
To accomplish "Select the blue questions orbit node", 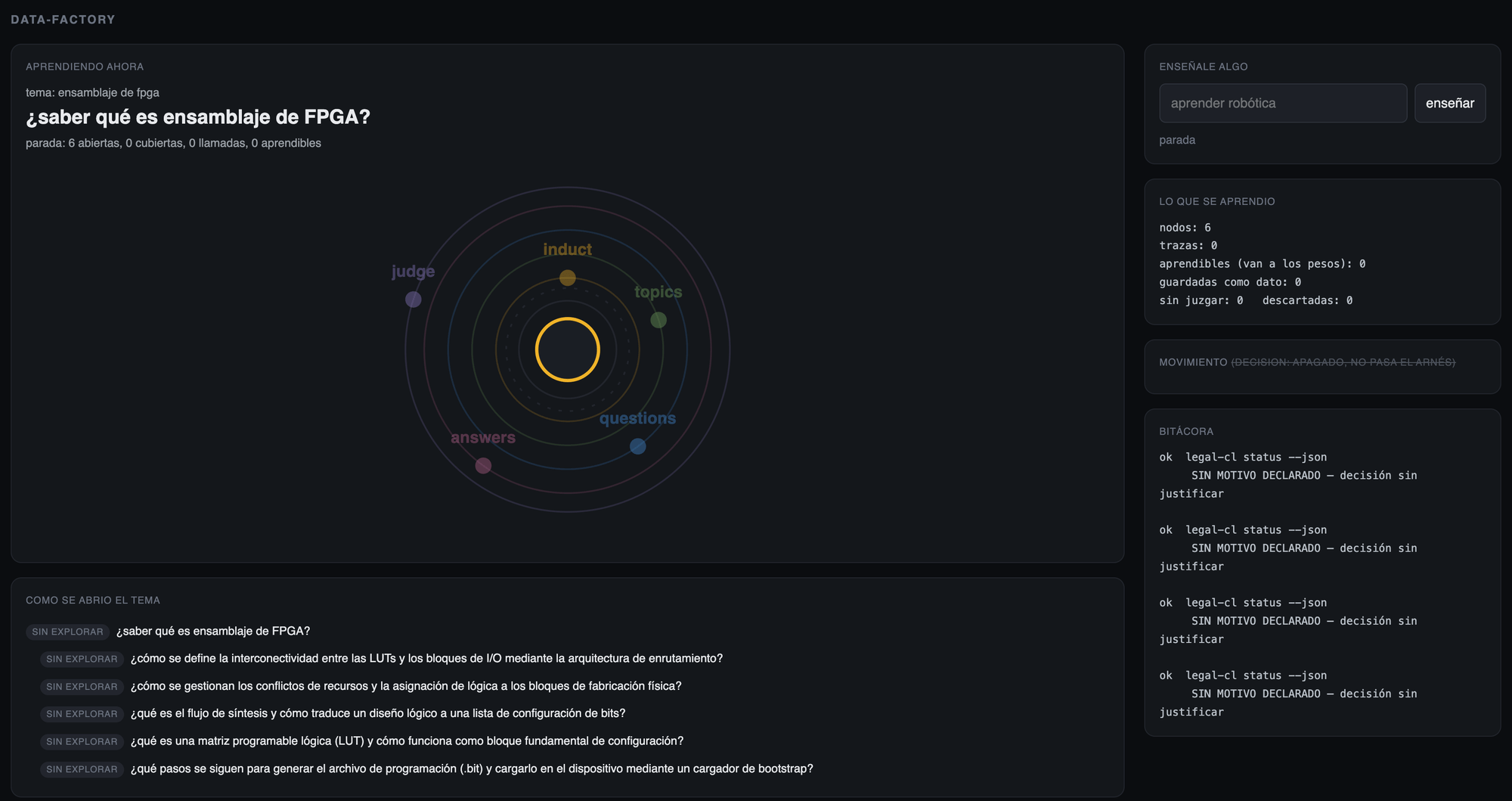I will 638,446.
